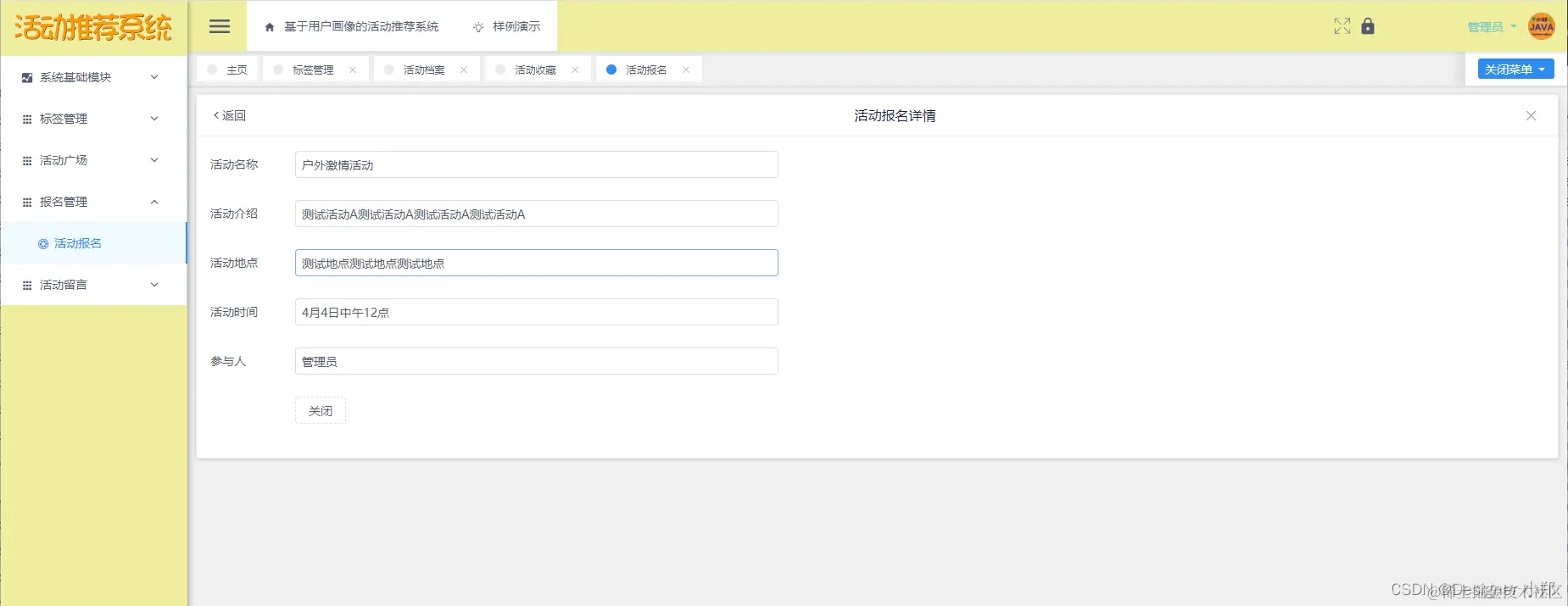Click the home icon in the header
The width and height of the screenshot is (1568, 606).
(270, 27)
